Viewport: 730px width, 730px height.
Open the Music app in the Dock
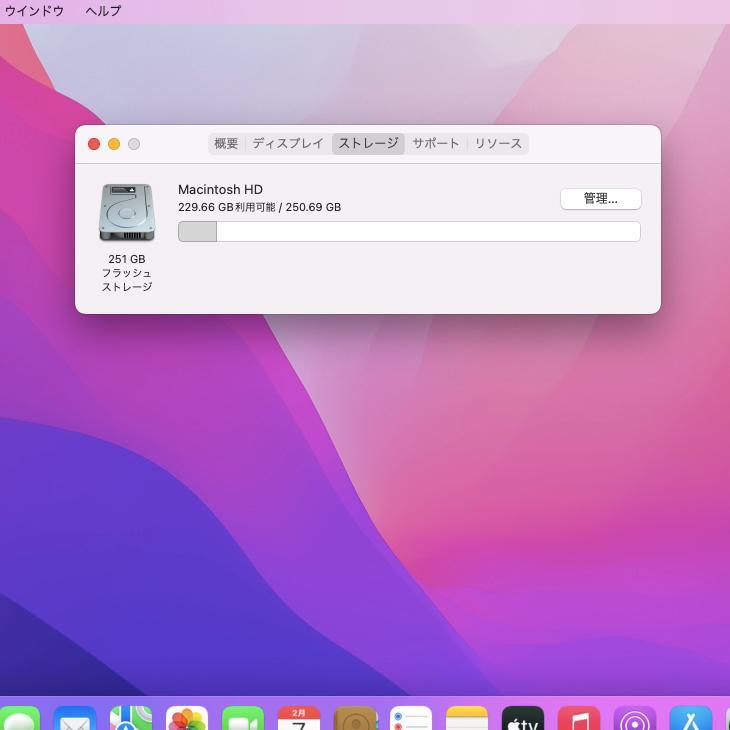pyautogui.click(x=579, y=718)
